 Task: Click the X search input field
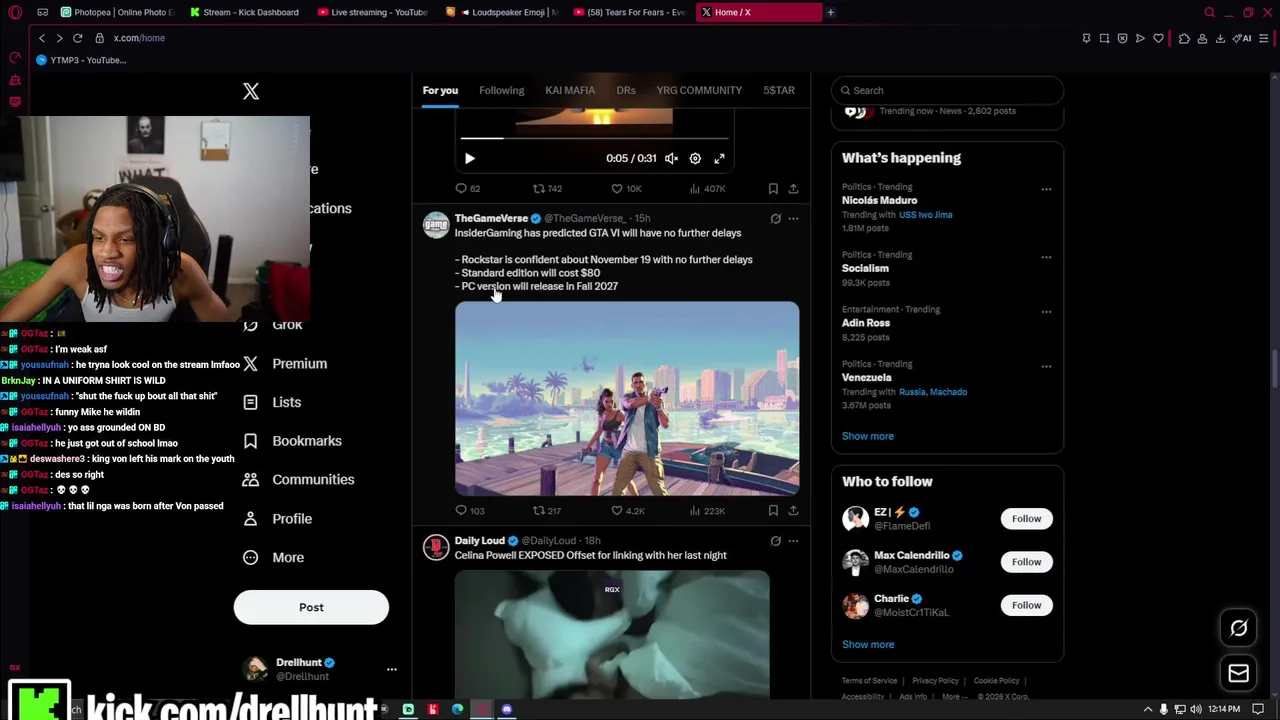point(947,90)
